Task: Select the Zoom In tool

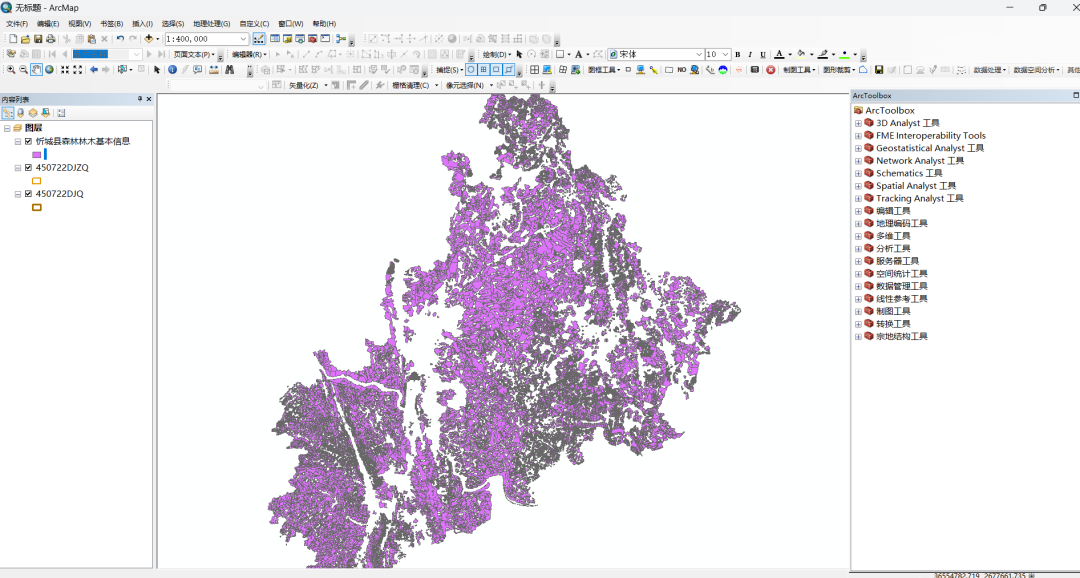Action: pos(11,70)
